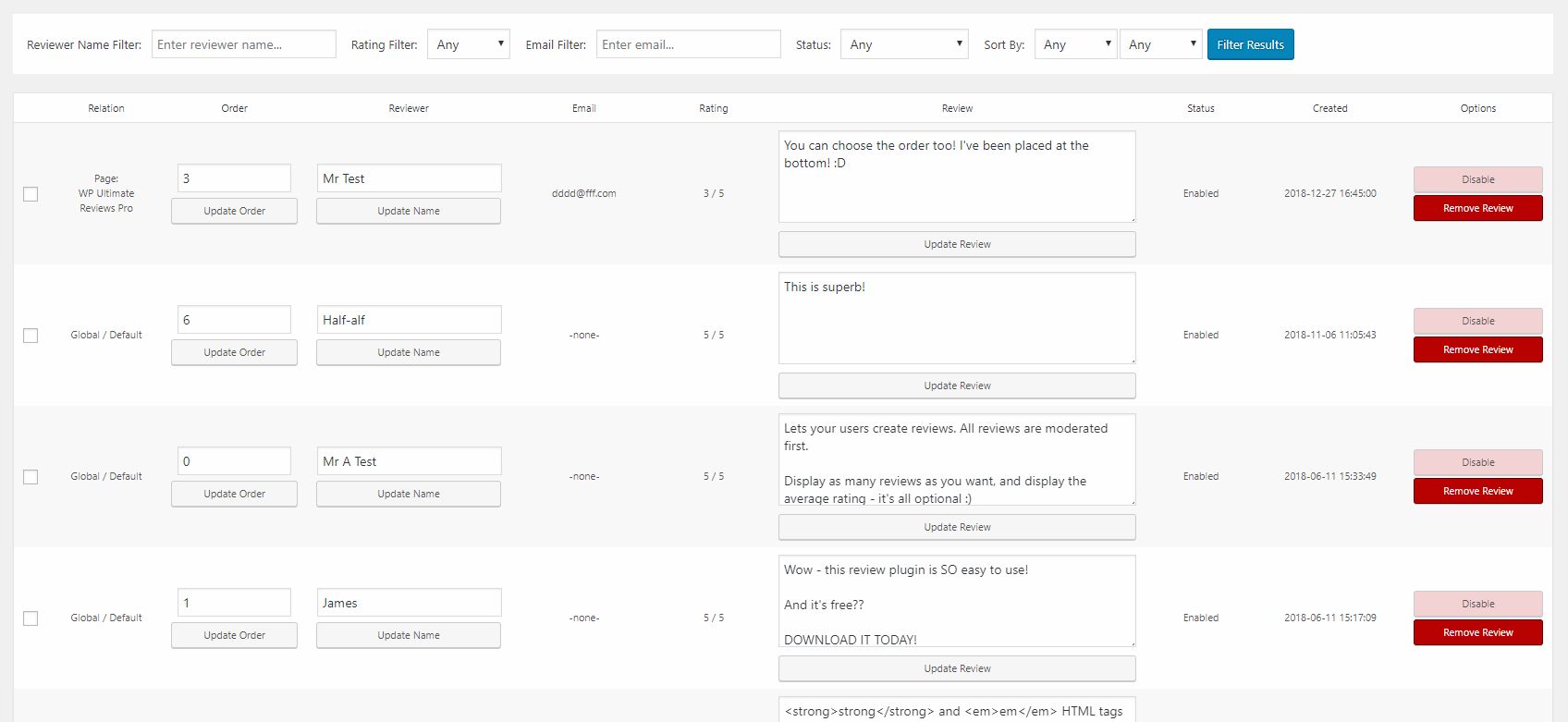
Task: Select the Half-alf review row checkbox
Action: click(31, 336)
